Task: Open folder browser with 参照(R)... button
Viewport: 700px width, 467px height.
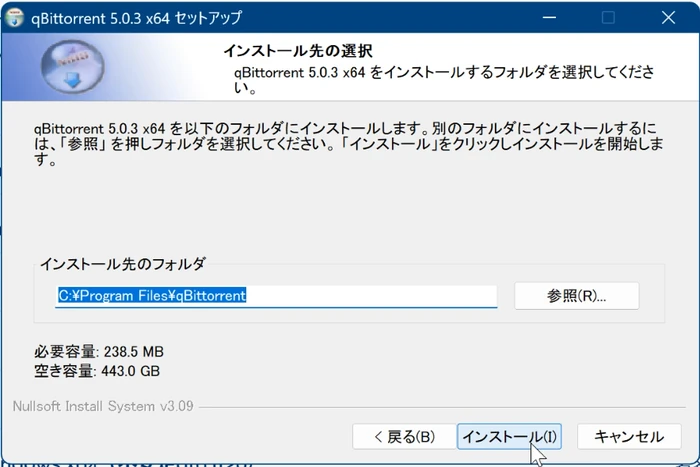Action: coord(576,296)
